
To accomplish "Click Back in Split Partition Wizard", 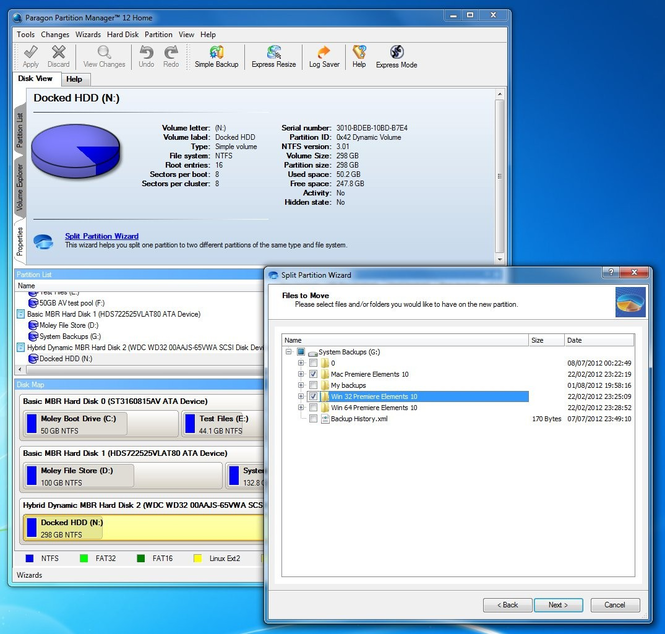I will 508,605.
